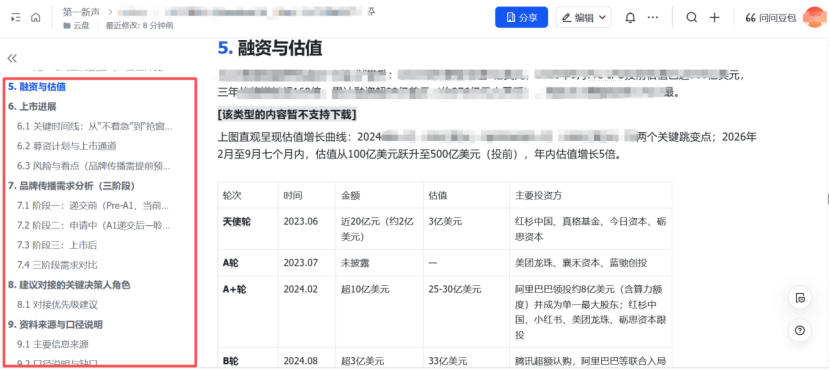Click the blue 分享 button

click(521, 17)
